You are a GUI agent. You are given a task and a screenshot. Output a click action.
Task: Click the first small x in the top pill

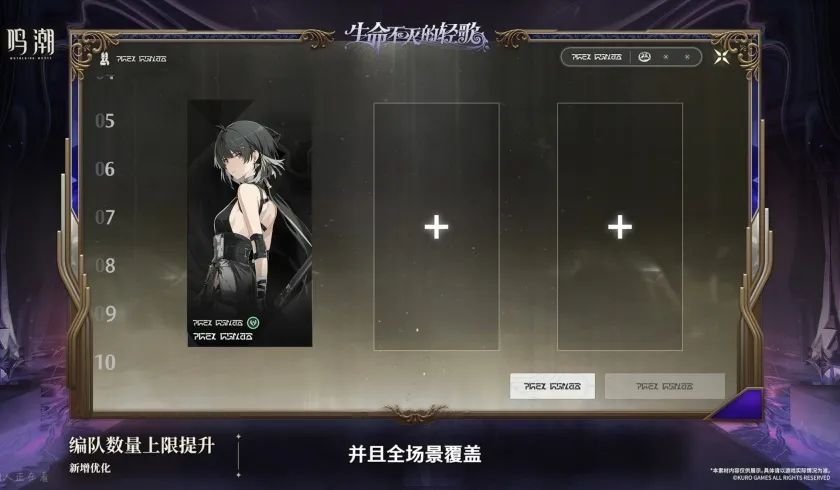(x=666, y=57)
